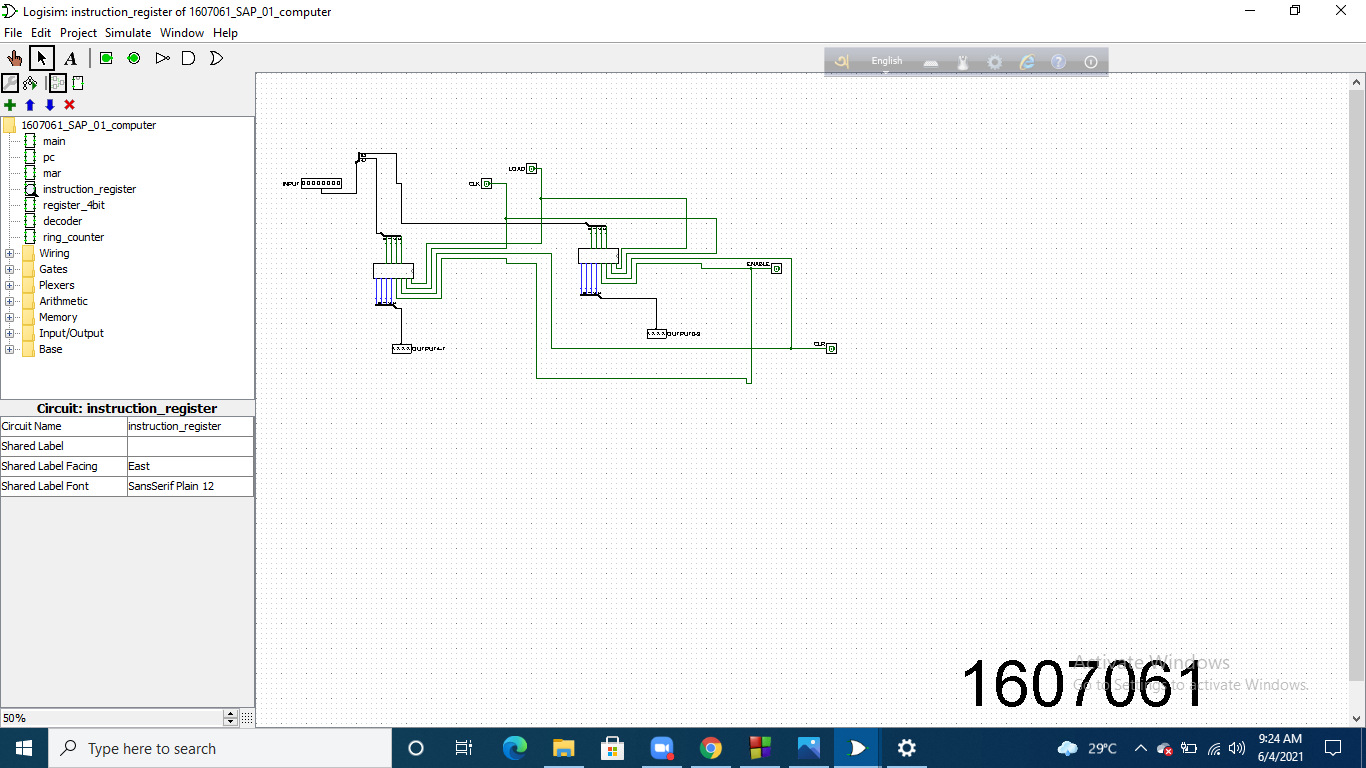Viewport: 1366px width, 768px height.
Task: Select the Text tool
Action: (70, 58)
